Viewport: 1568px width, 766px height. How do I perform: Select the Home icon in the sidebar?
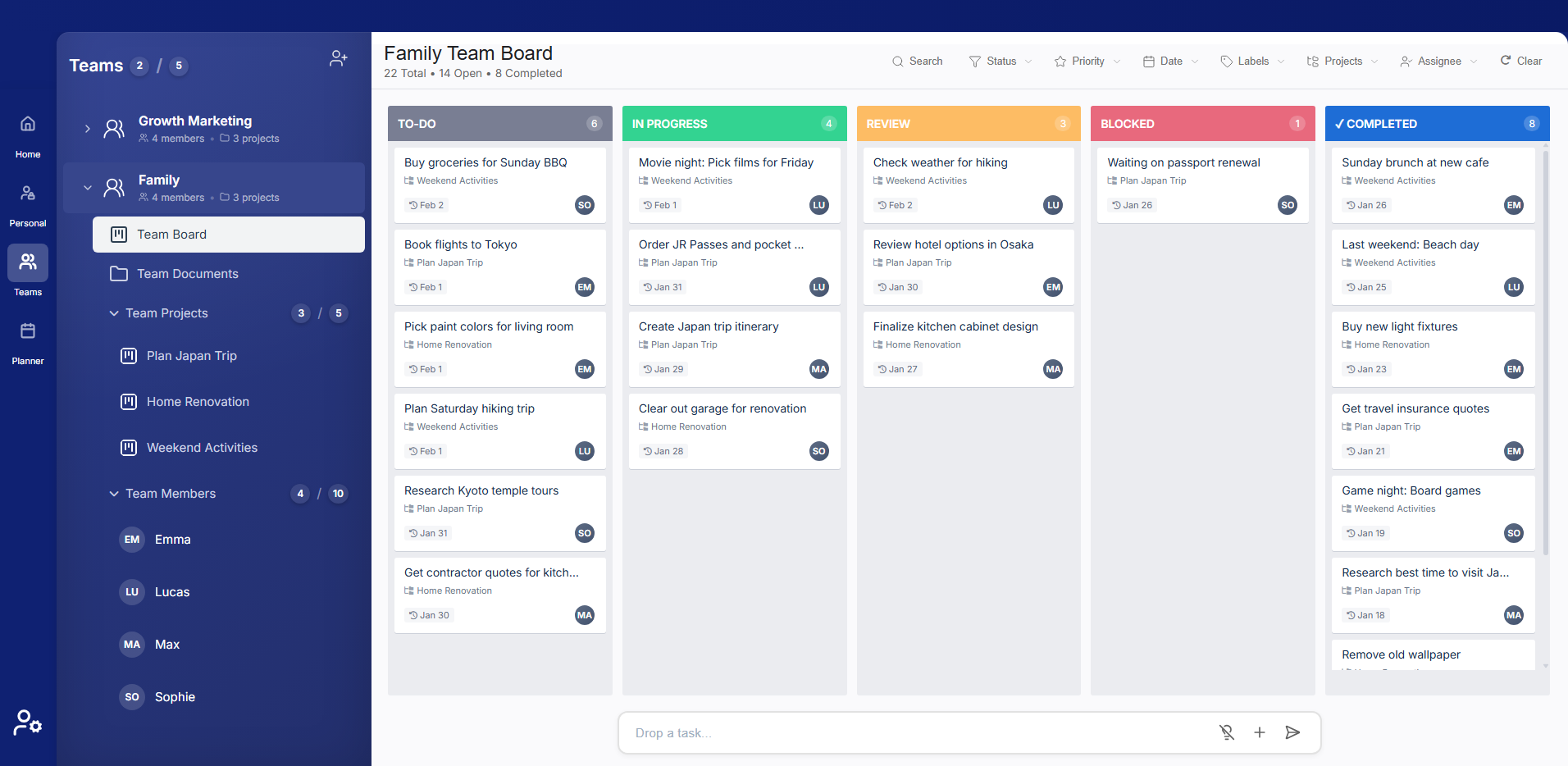coord(27,131)
